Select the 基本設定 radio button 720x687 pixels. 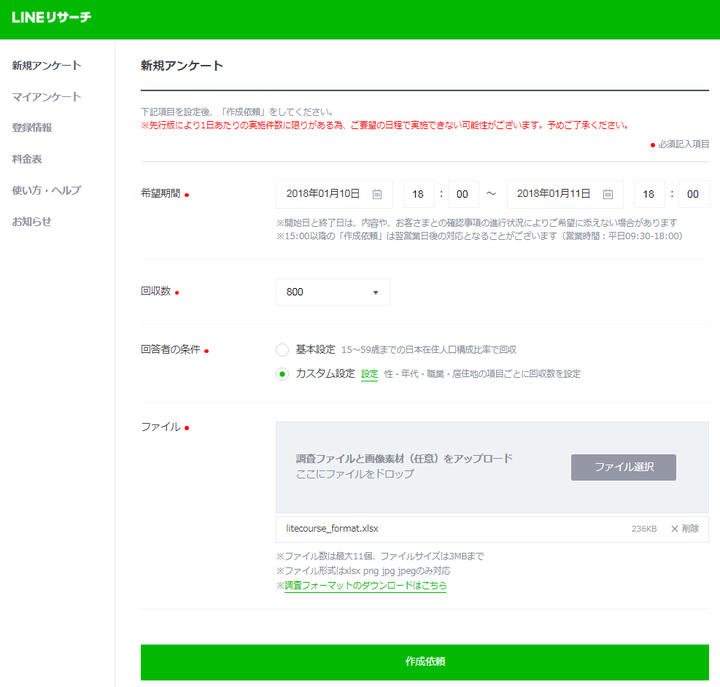(x=283, y=350)
